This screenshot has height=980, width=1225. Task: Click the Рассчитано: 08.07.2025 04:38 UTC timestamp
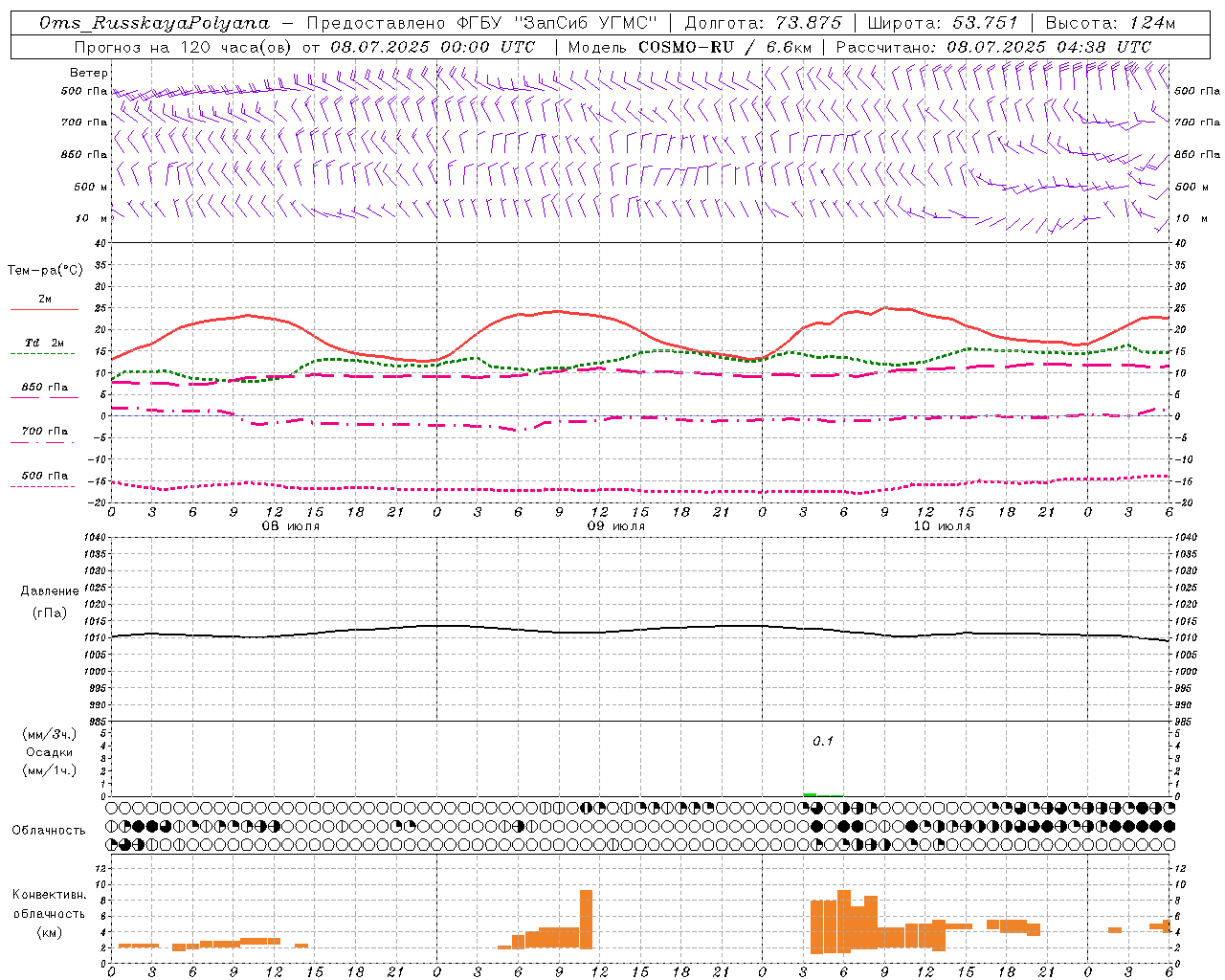(993, 47)
